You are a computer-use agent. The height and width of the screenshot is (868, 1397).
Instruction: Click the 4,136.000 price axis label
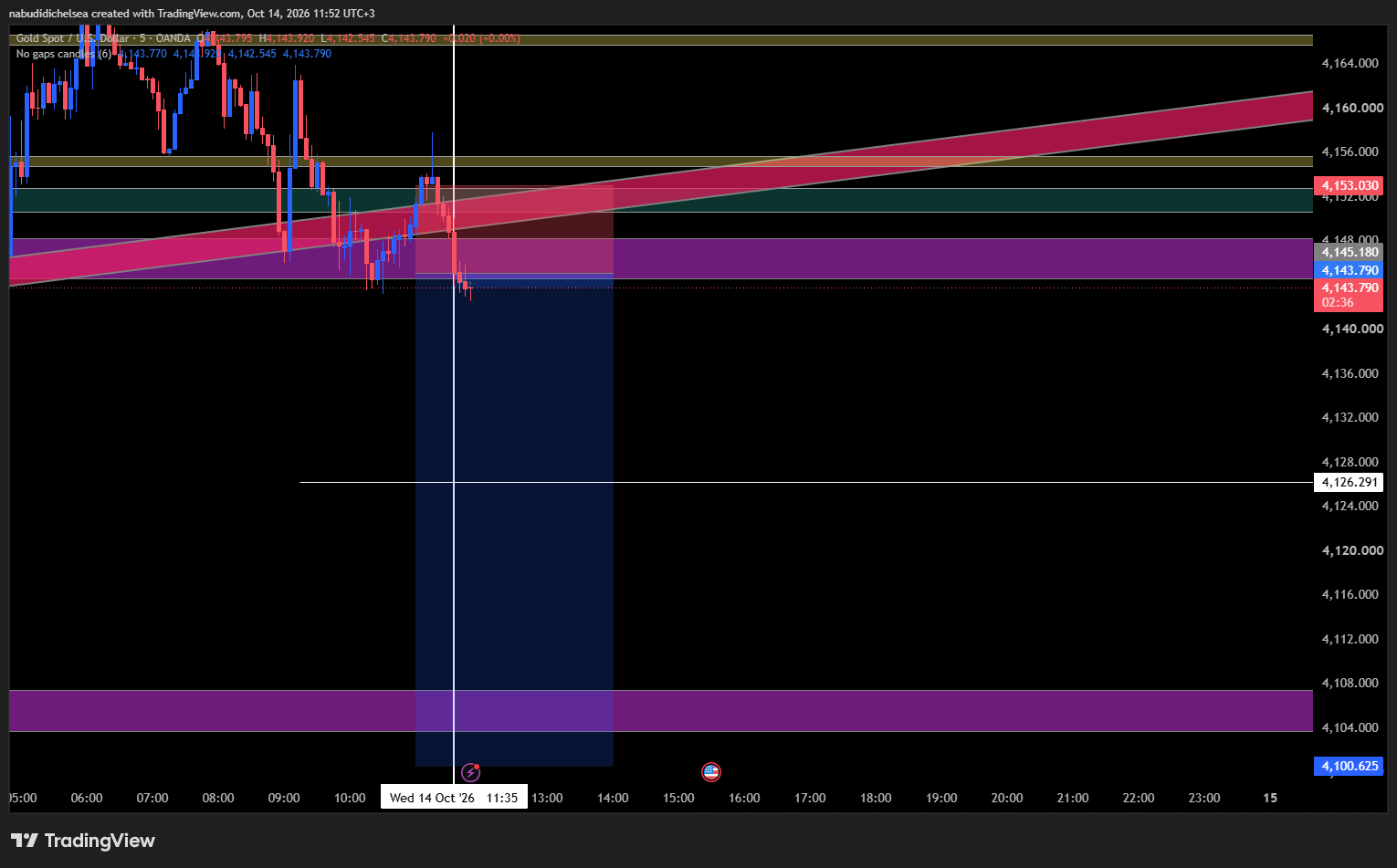tap(1350, 373)
